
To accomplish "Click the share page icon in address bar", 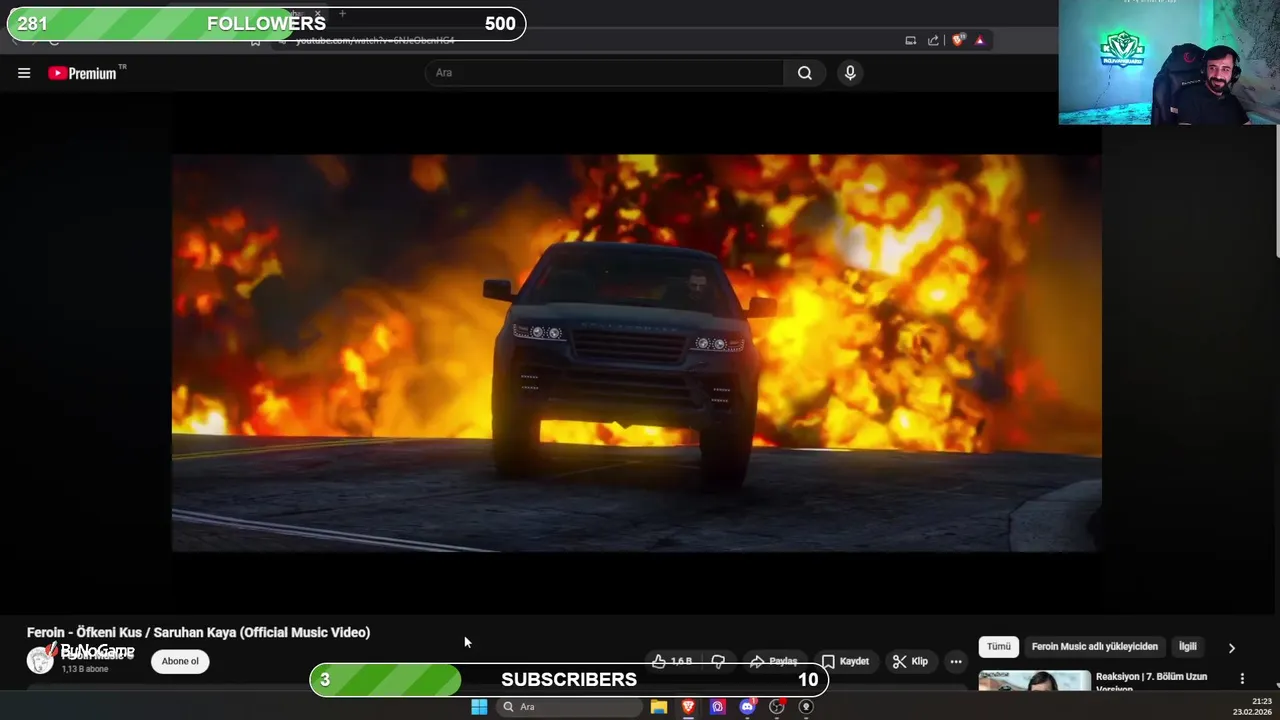I will pos(933,40).
